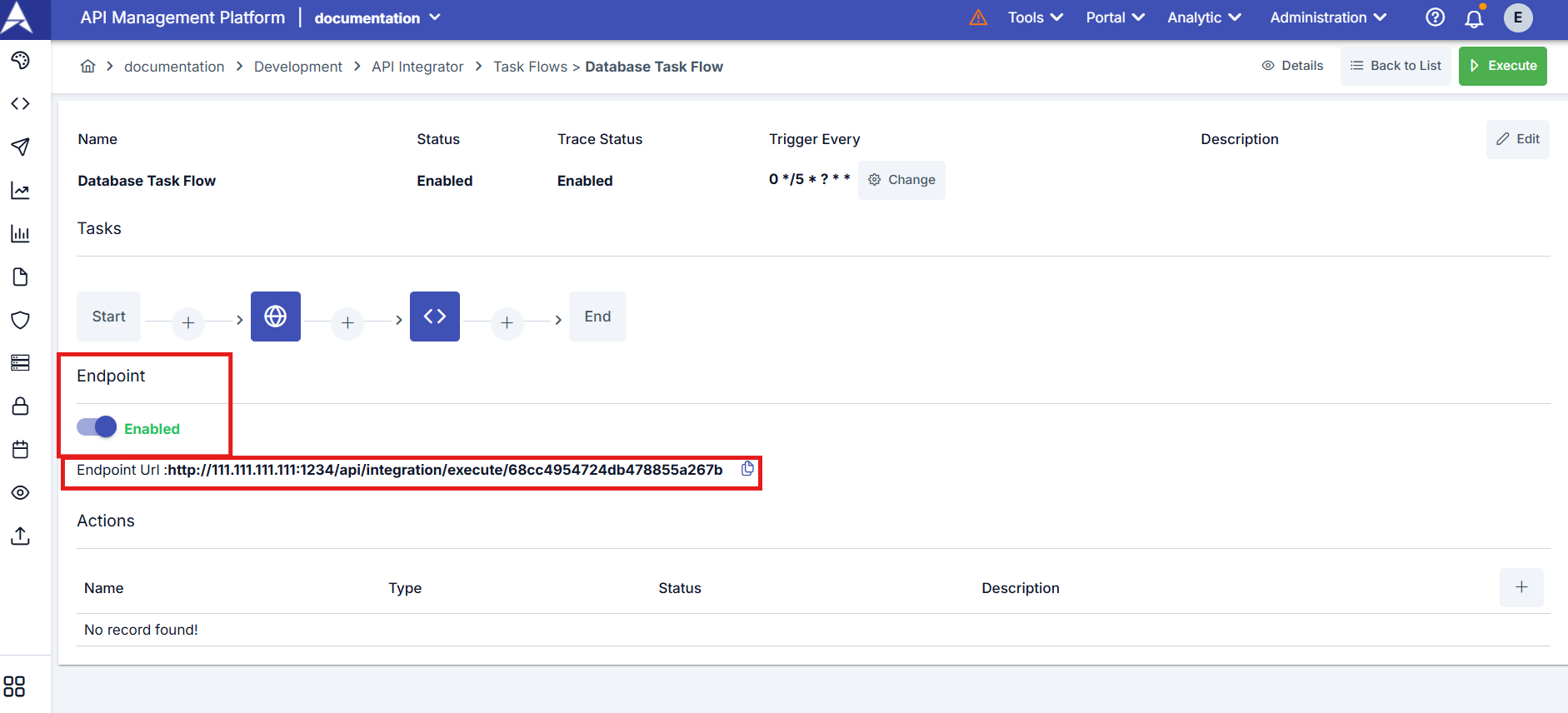Viewport: 1568px width, 713px height.
Task: Click the Start node
Action: [108, 317]
